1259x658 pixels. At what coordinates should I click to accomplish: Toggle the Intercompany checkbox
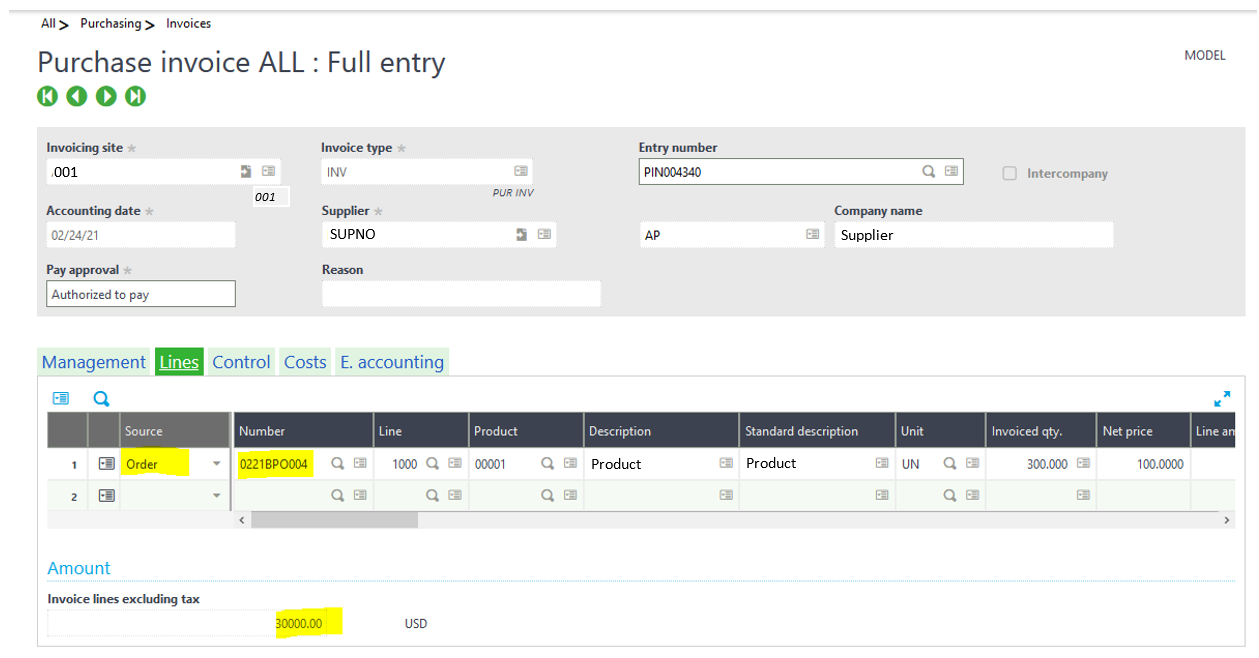pyautogui.click(x=1009, y=174)
